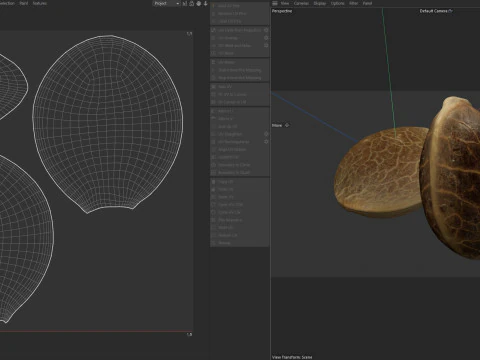480x360 pixels.
Task: Open settings gear beside UV Rectangularize
Action: [266, 142]
